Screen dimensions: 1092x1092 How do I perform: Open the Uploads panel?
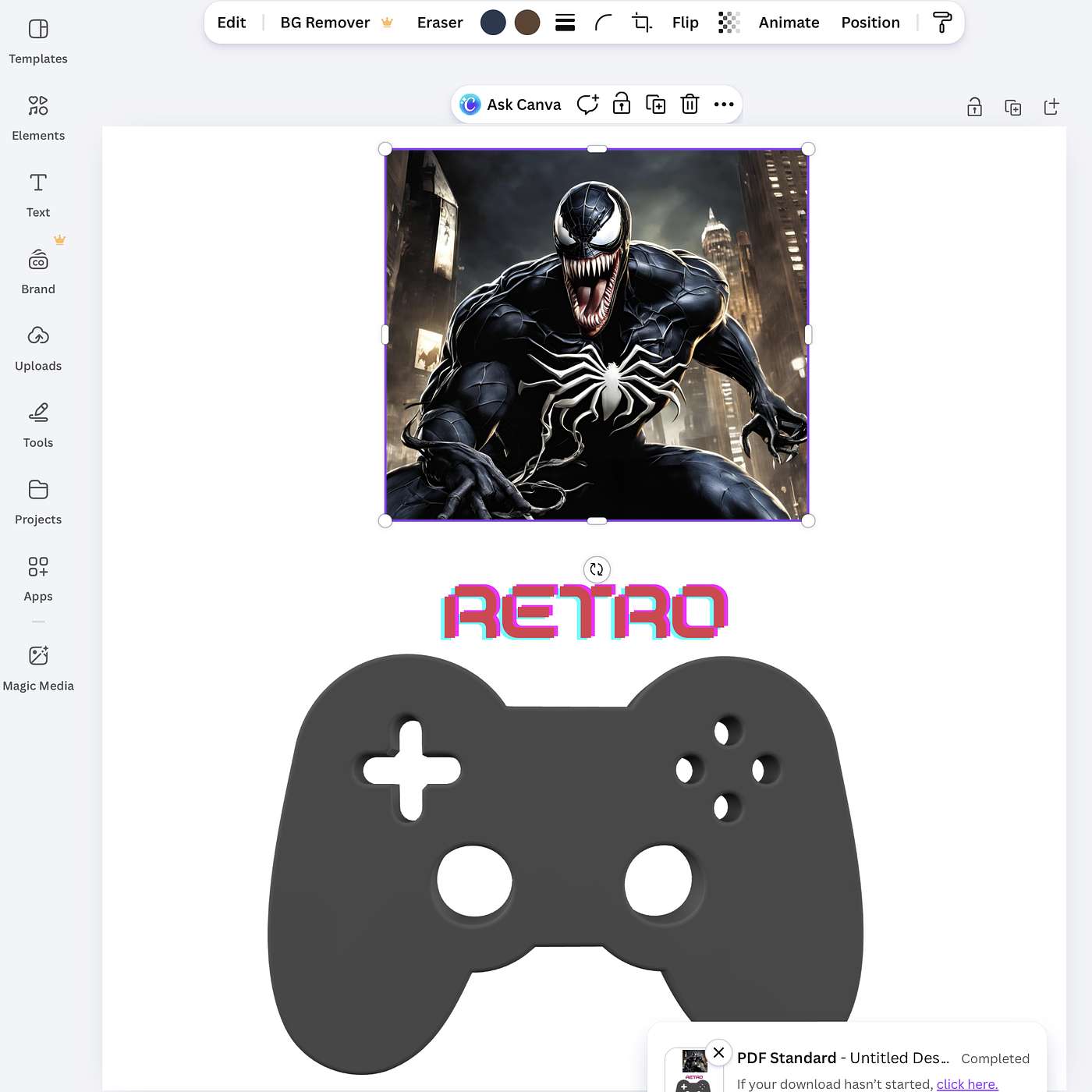point(38,349)
